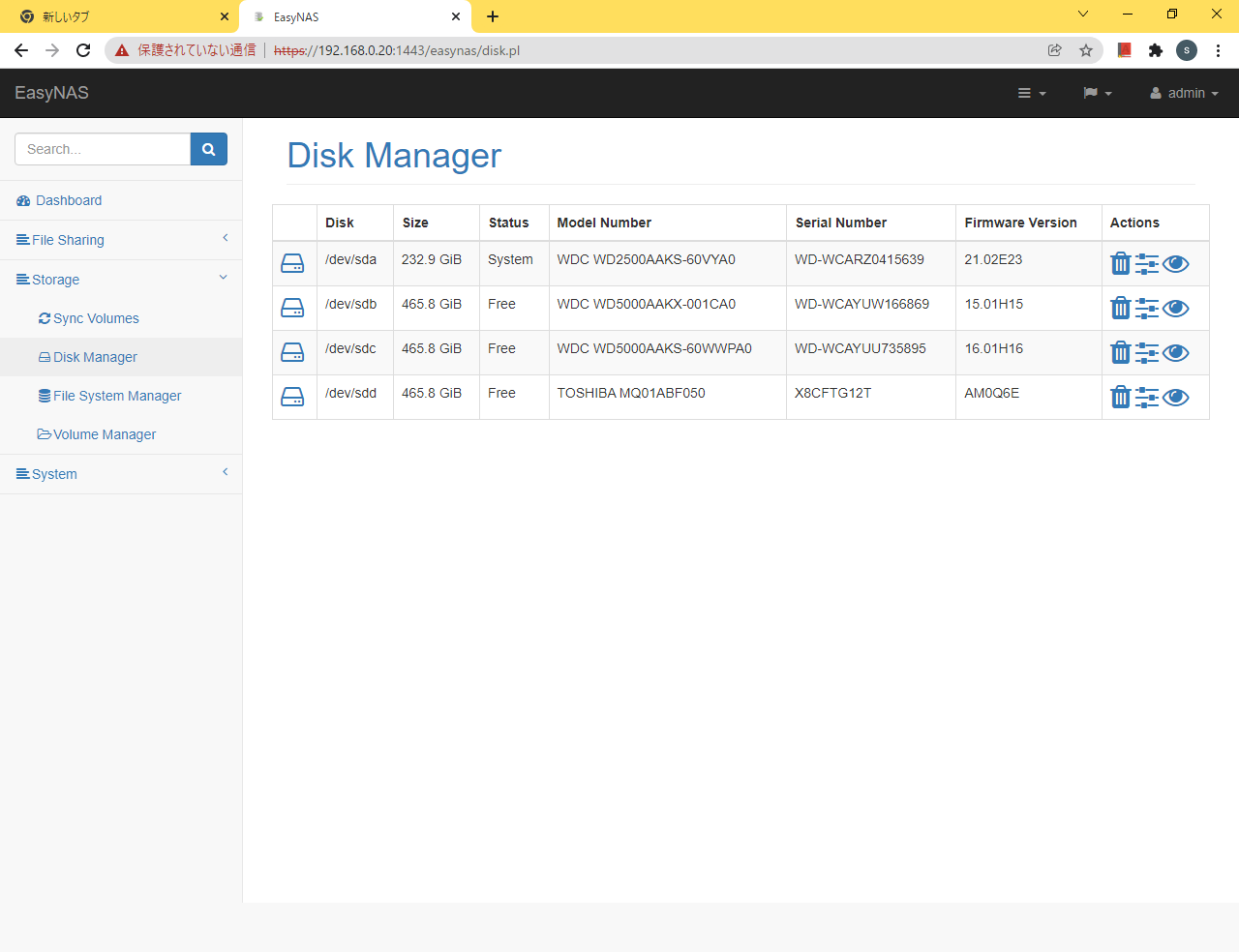1239x952 pixels.
Task: Delete disk /dev/sdd using trash icon
Action: tap(1120, 398)
